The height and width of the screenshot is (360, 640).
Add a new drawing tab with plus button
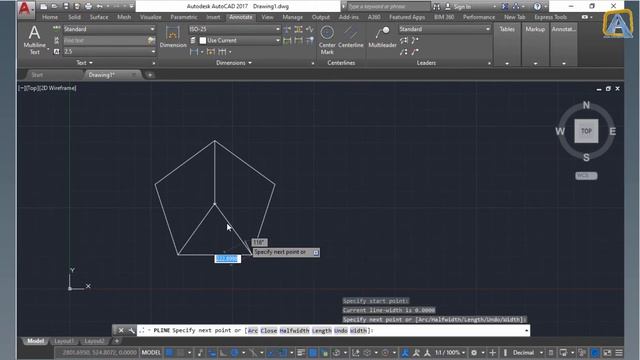pos(150,75)
